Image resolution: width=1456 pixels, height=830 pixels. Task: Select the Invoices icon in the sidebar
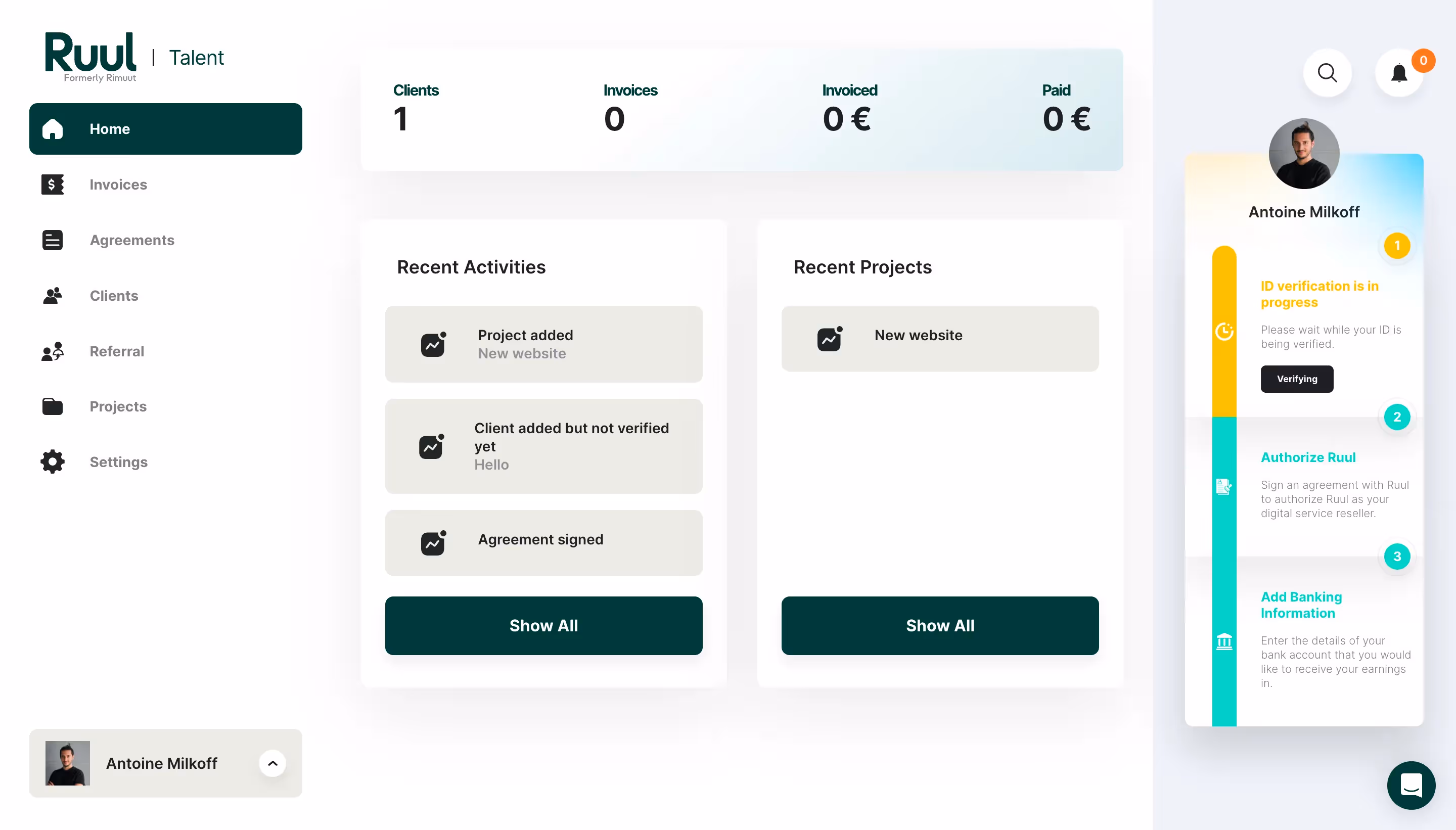click(52, 184)
